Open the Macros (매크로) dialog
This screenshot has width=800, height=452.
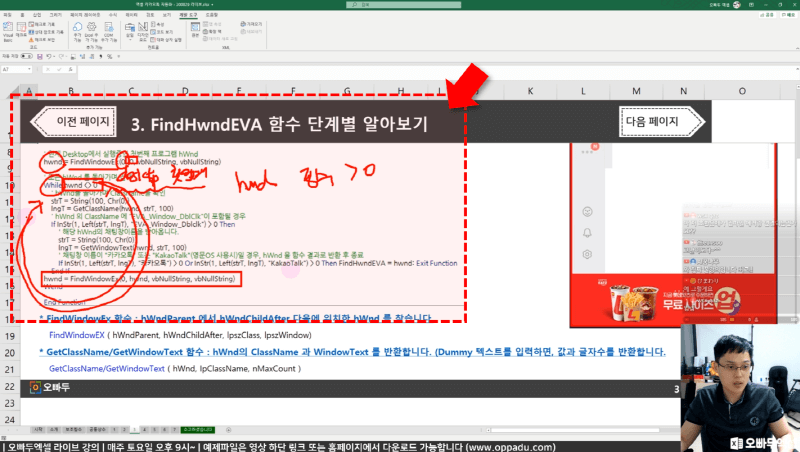[x=21, y=31]
